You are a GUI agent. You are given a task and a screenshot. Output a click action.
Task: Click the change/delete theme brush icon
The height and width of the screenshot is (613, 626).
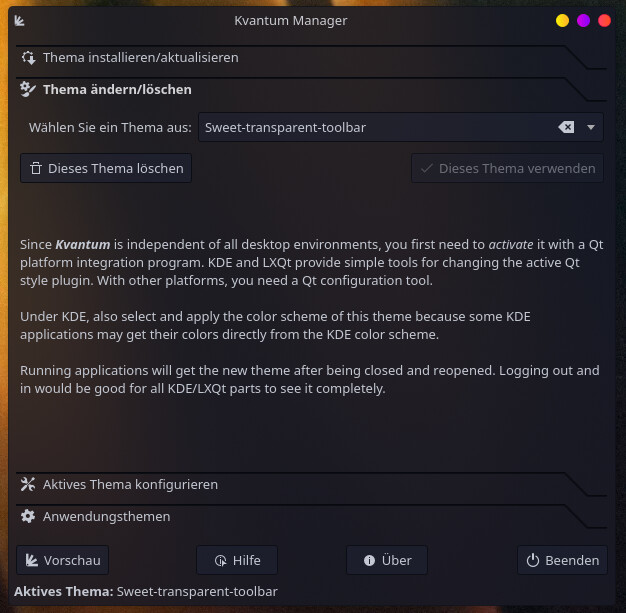pos(28,90)
